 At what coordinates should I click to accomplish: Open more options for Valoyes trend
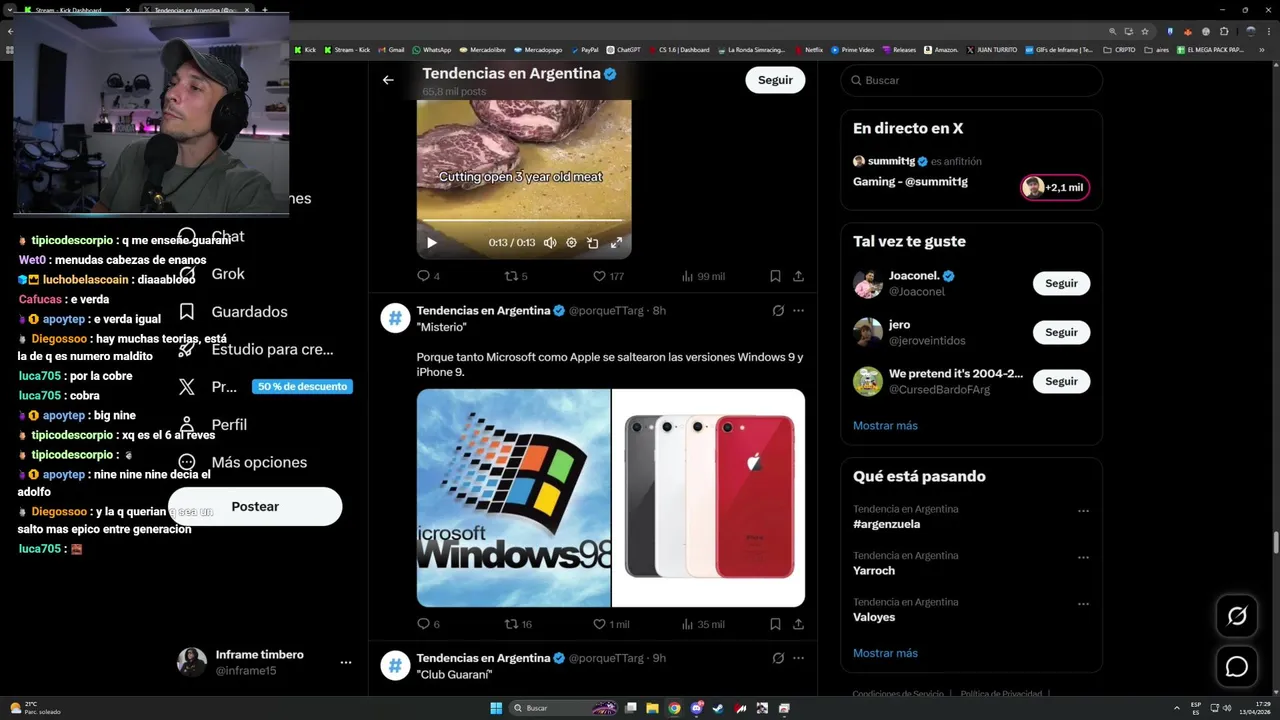[1083, 604]
